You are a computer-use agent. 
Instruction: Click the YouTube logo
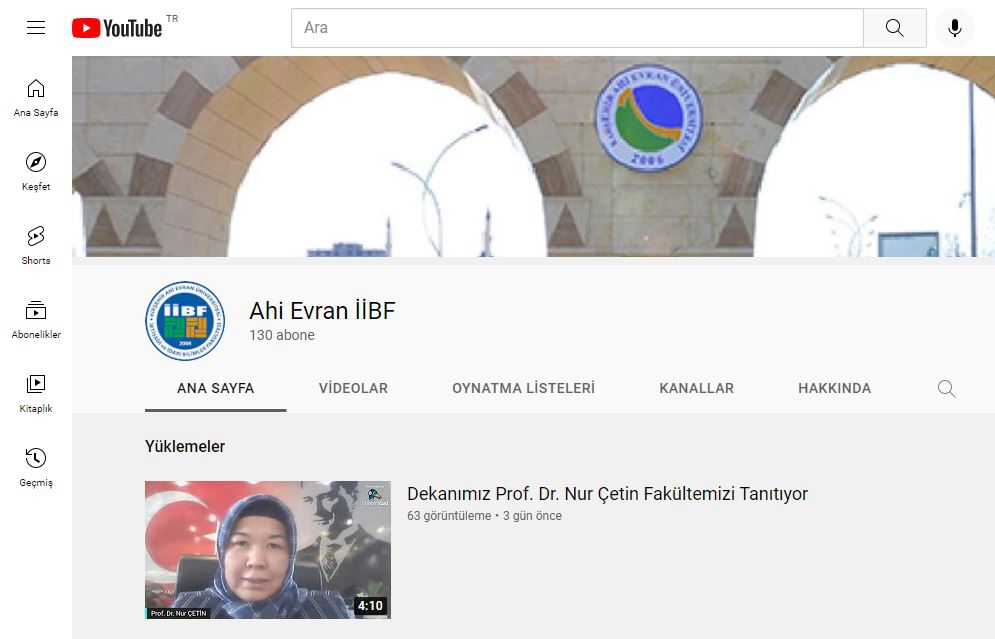click(x=117, y=28)
